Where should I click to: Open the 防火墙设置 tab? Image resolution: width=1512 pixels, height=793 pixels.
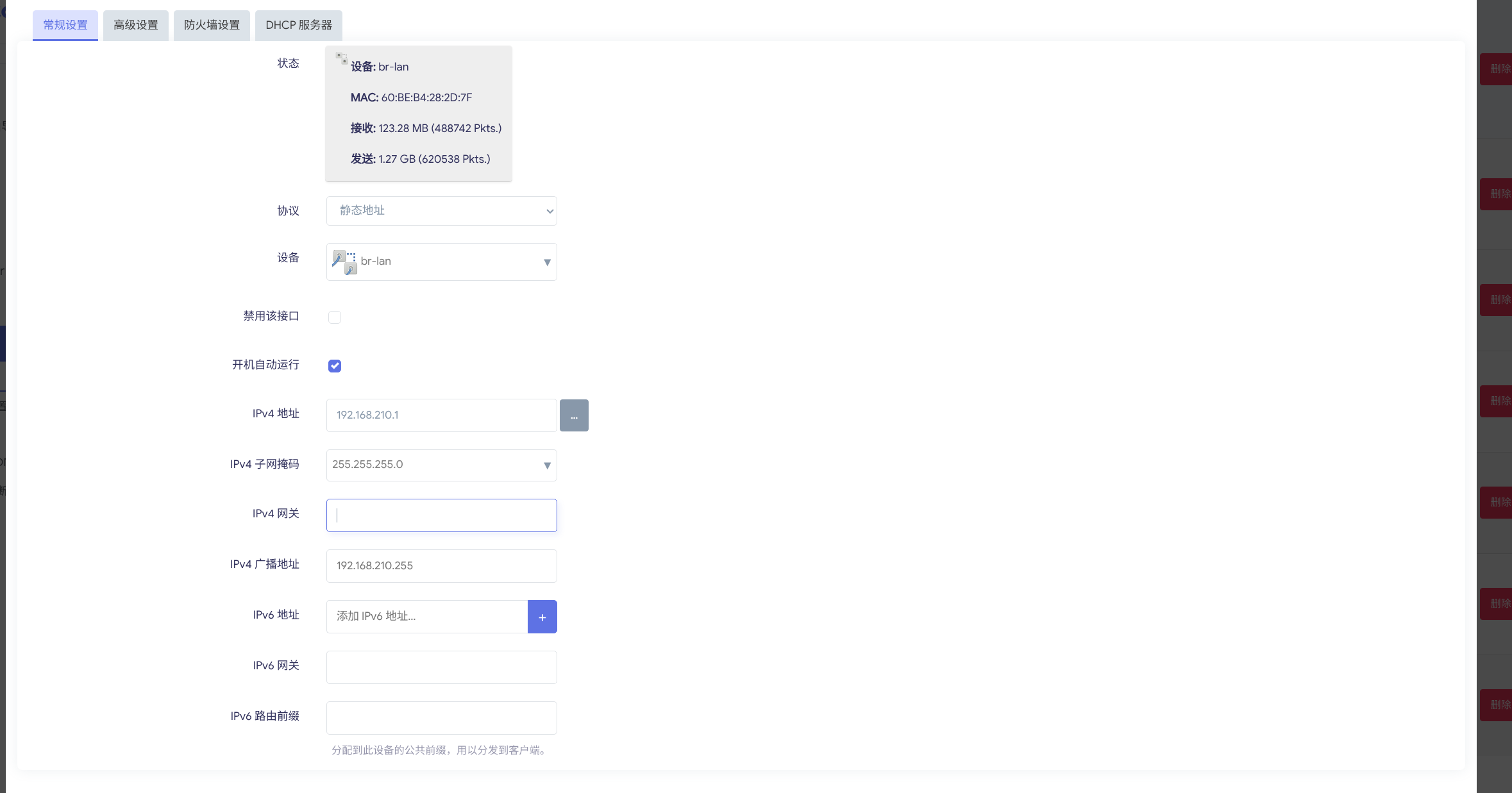[x=212, y=25]
